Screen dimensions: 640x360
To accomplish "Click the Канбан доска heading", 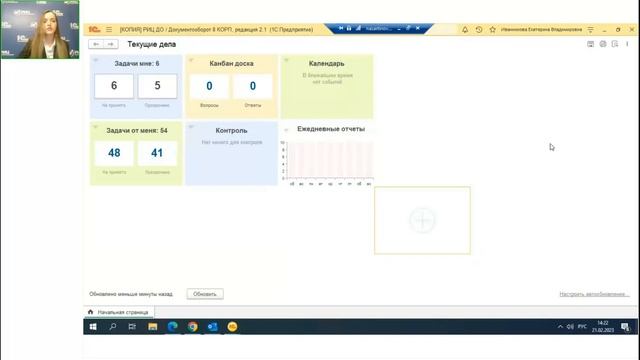I will [x=231, y=64].
